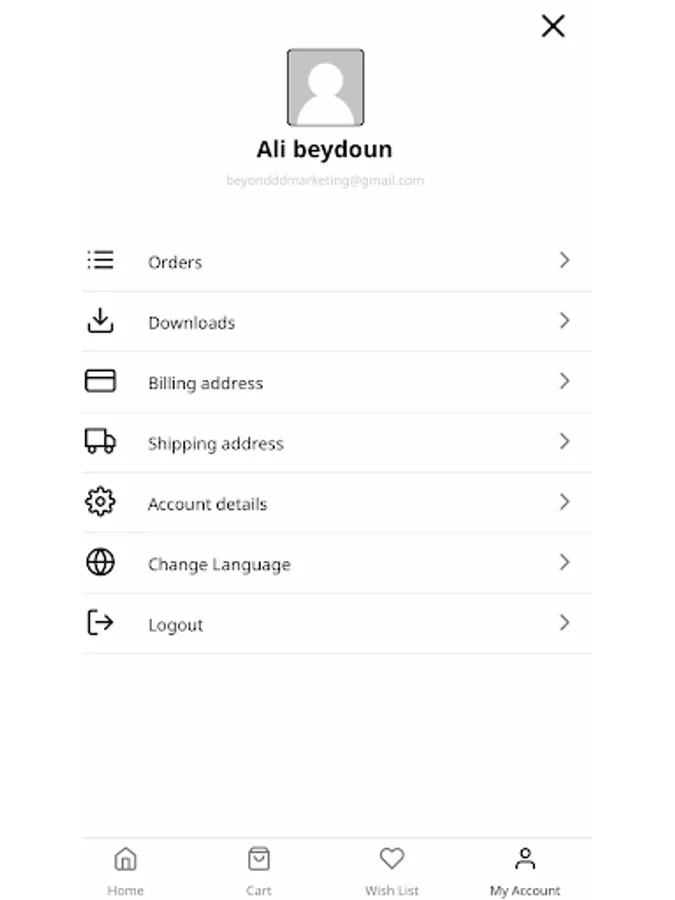Screen dimensions: 675x900
Task: Expand the Orders row chevron
Action: (x=565, y=260)
